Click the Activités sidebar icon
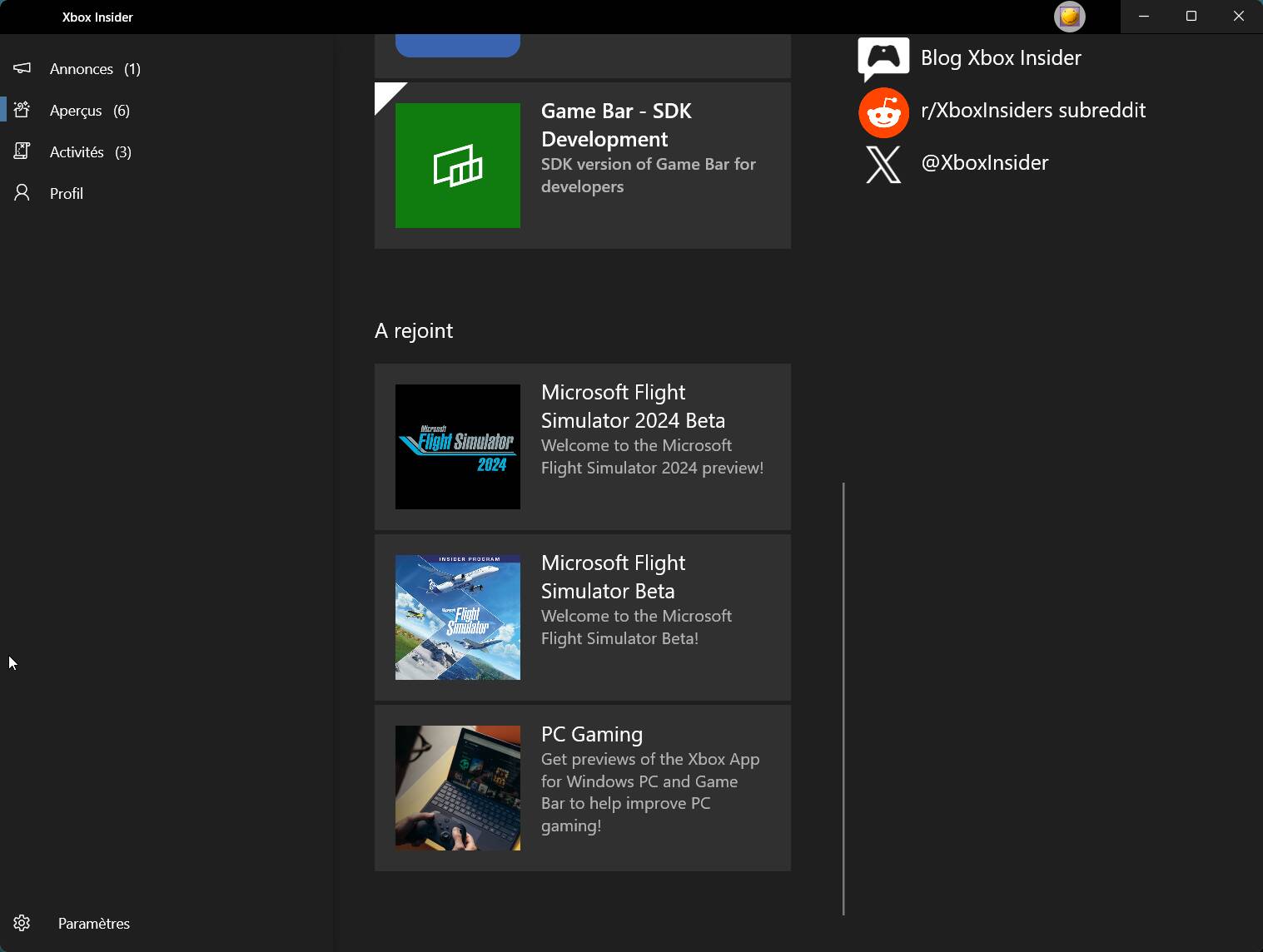 click(x=22, y=151)
